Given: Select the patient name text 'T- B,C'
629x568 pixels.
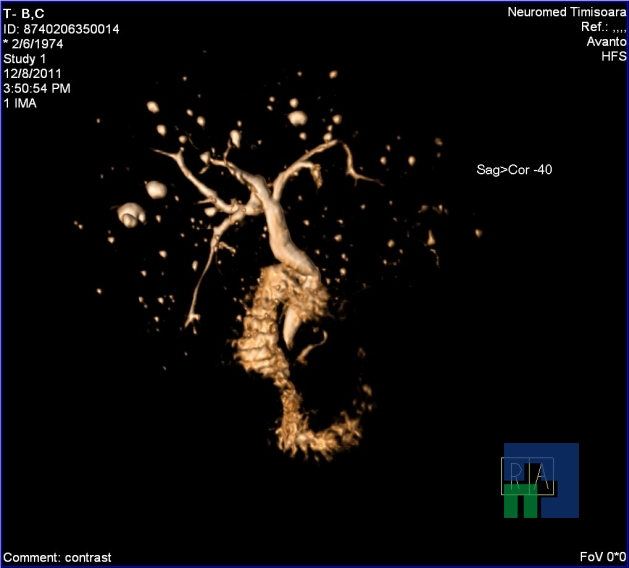Looking at the screenshot, I should [x=24, y=14].
